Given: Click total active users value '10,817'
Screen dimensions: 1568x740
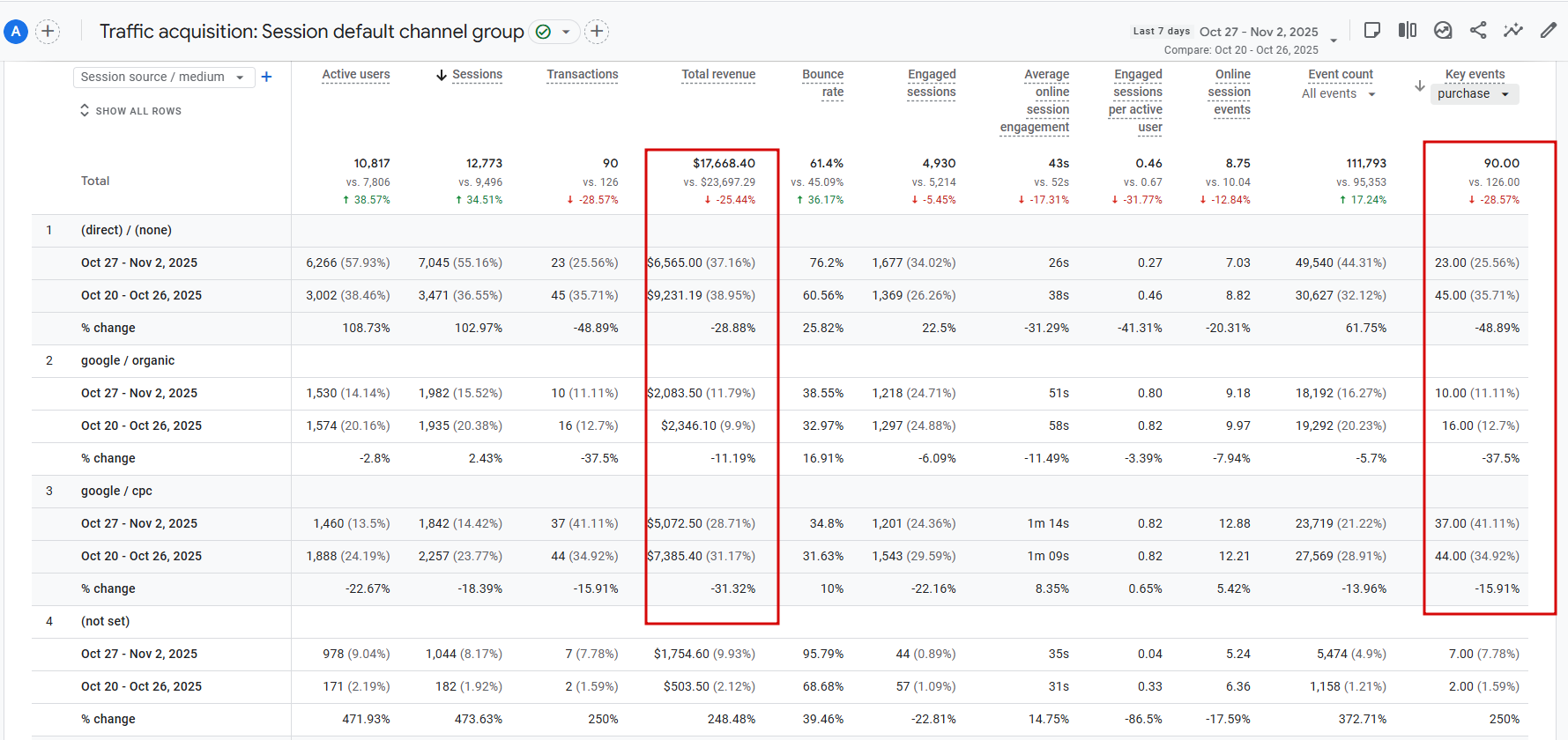Looking at the screenshot, I should pos(372,164).
